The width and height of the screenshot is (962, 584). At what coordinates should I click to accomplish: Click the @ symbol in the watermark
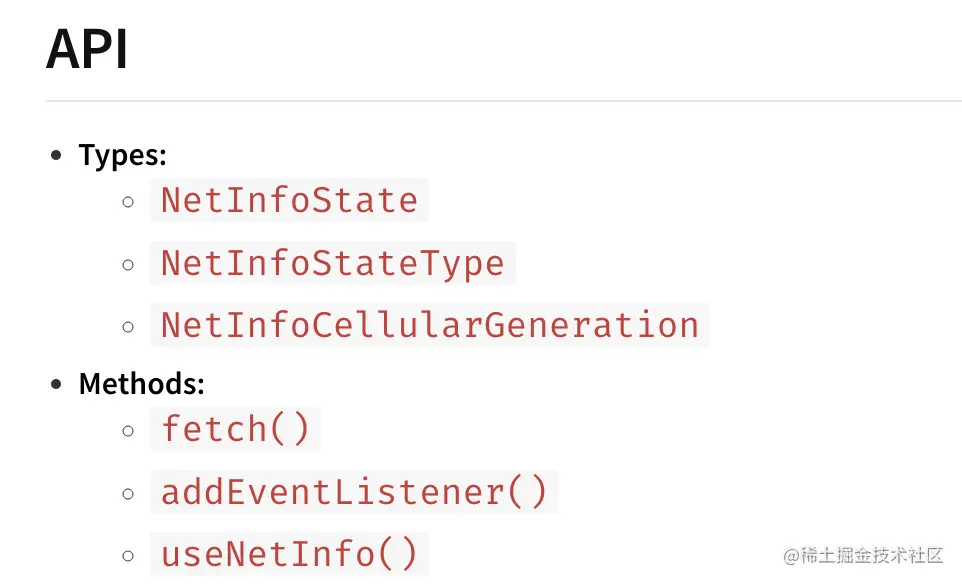(x=790, y=555)
